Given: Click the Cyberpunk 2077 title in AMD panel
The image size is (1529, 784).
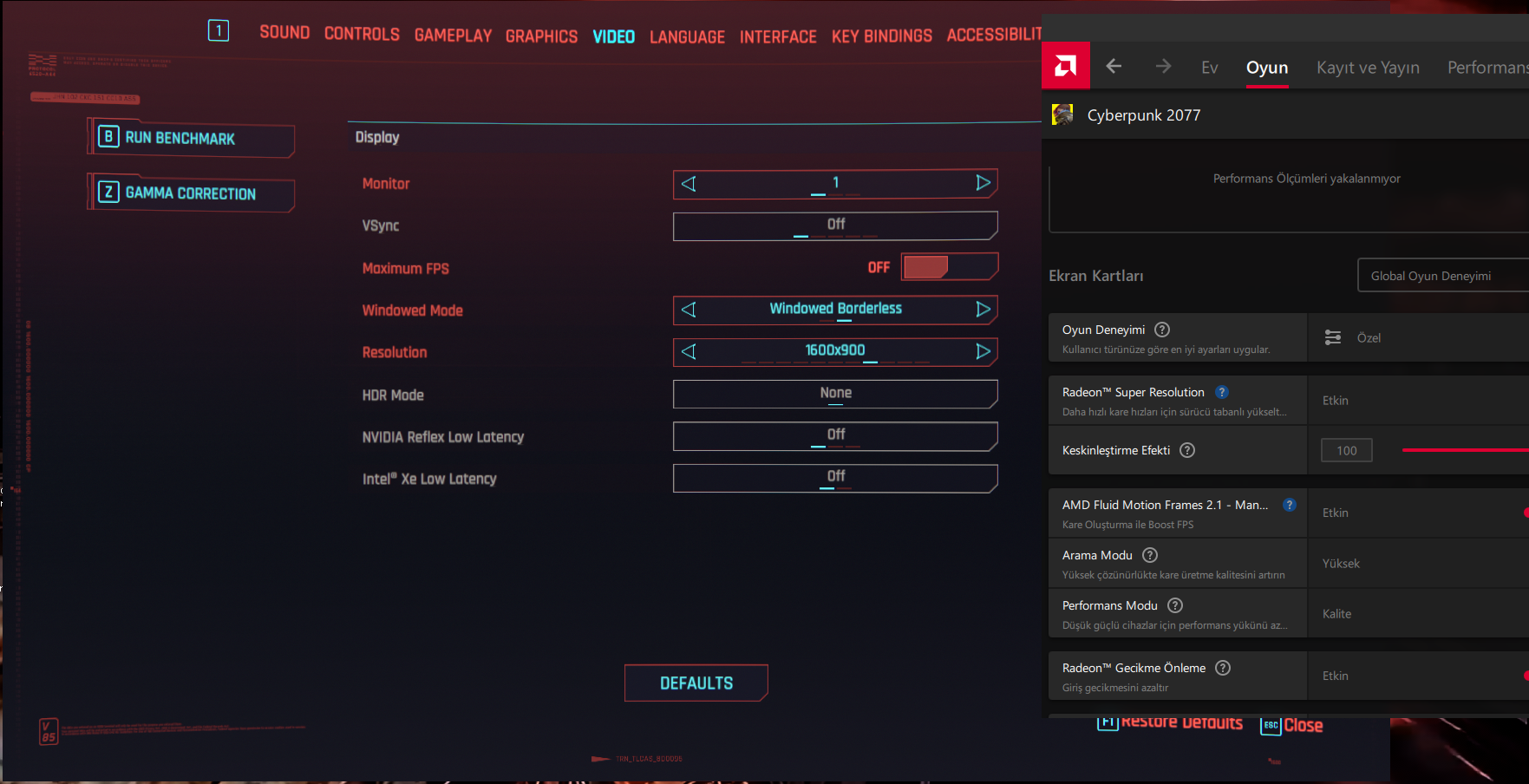Looking at the screenshot, I should tap(1144, 115).
